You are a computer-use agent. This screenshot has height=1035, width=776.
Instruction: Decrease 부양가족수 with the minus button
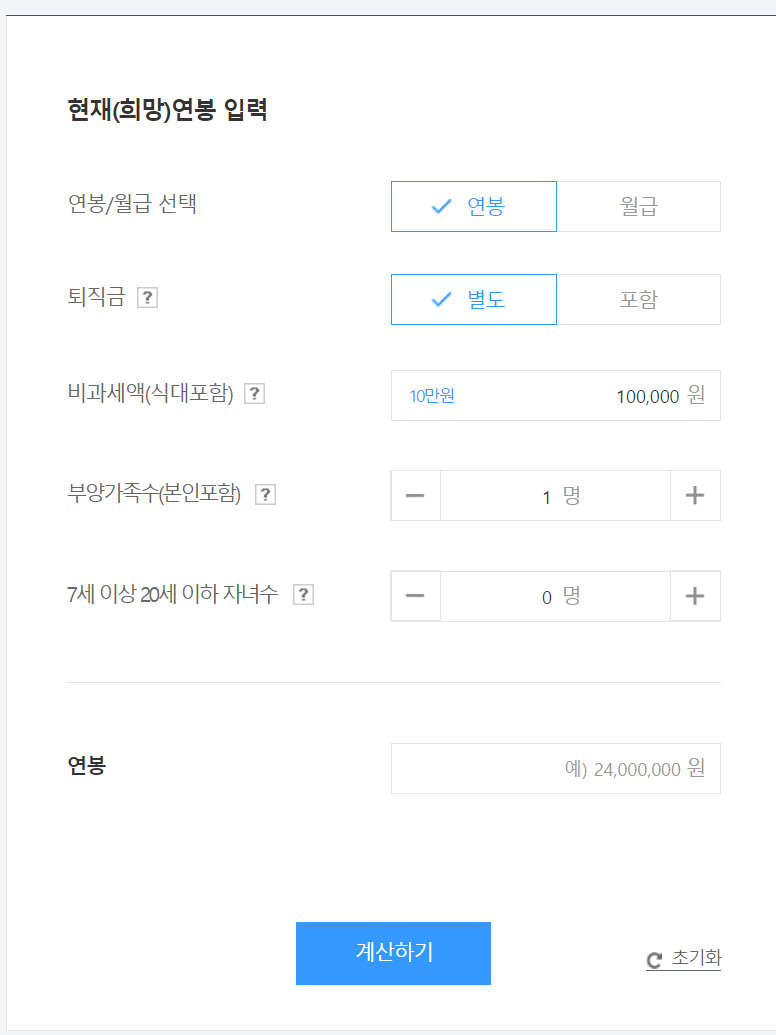coord(416,495)
